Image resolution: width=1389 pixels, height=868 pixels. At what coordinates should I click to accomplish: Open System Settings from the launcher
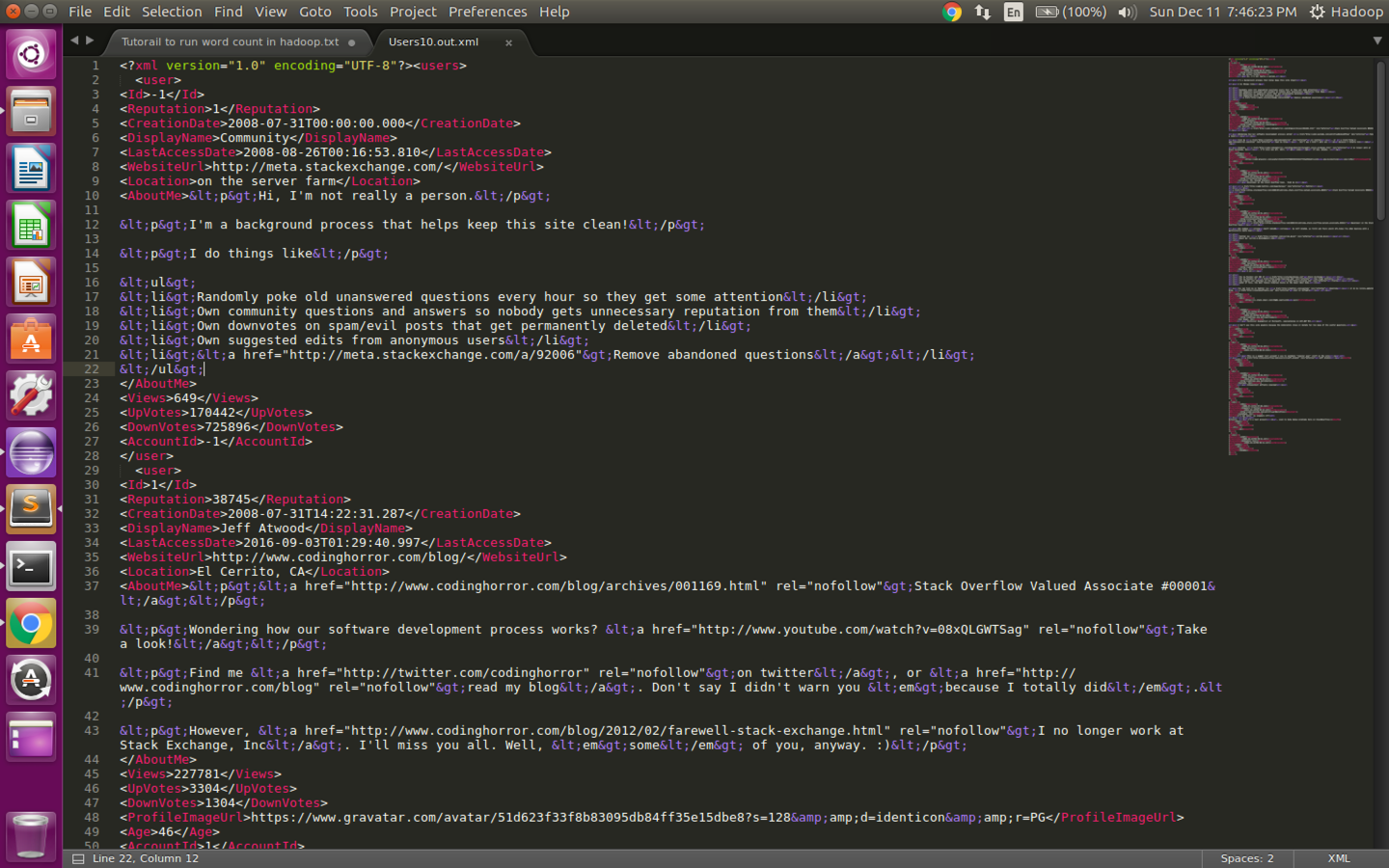click(32, 394)
